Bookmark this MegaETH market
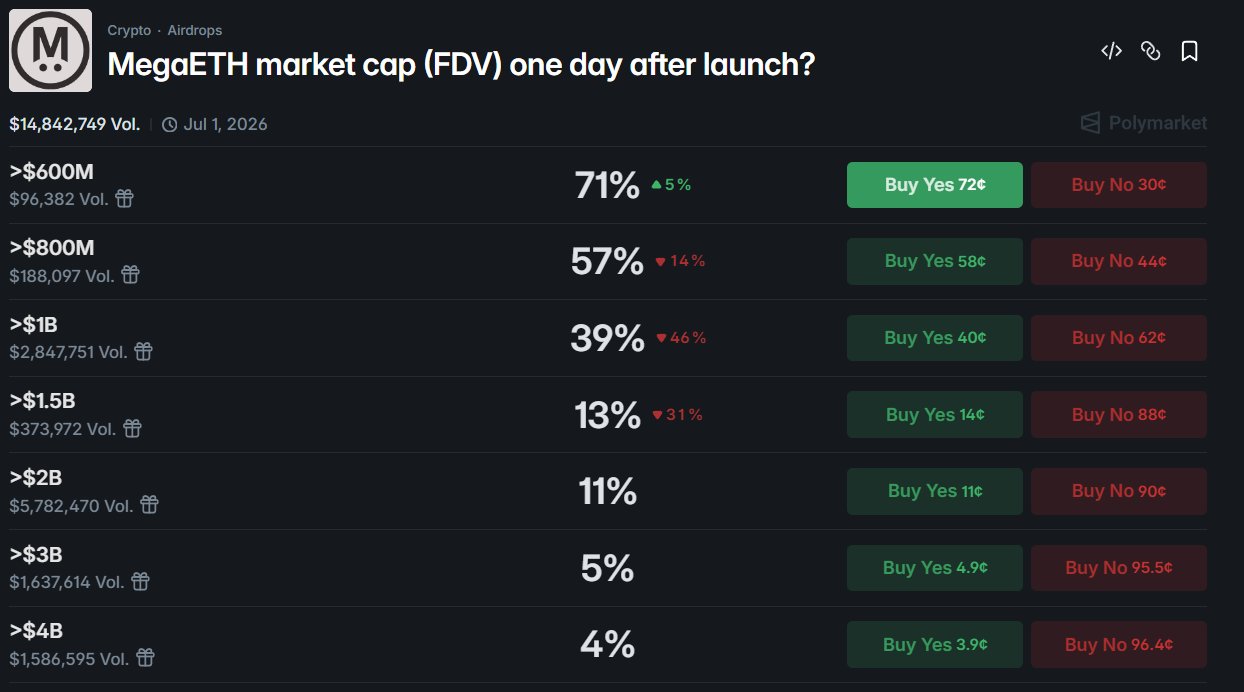The height and width of the screenshot is (692, 1244). (x=1189, y=51)
